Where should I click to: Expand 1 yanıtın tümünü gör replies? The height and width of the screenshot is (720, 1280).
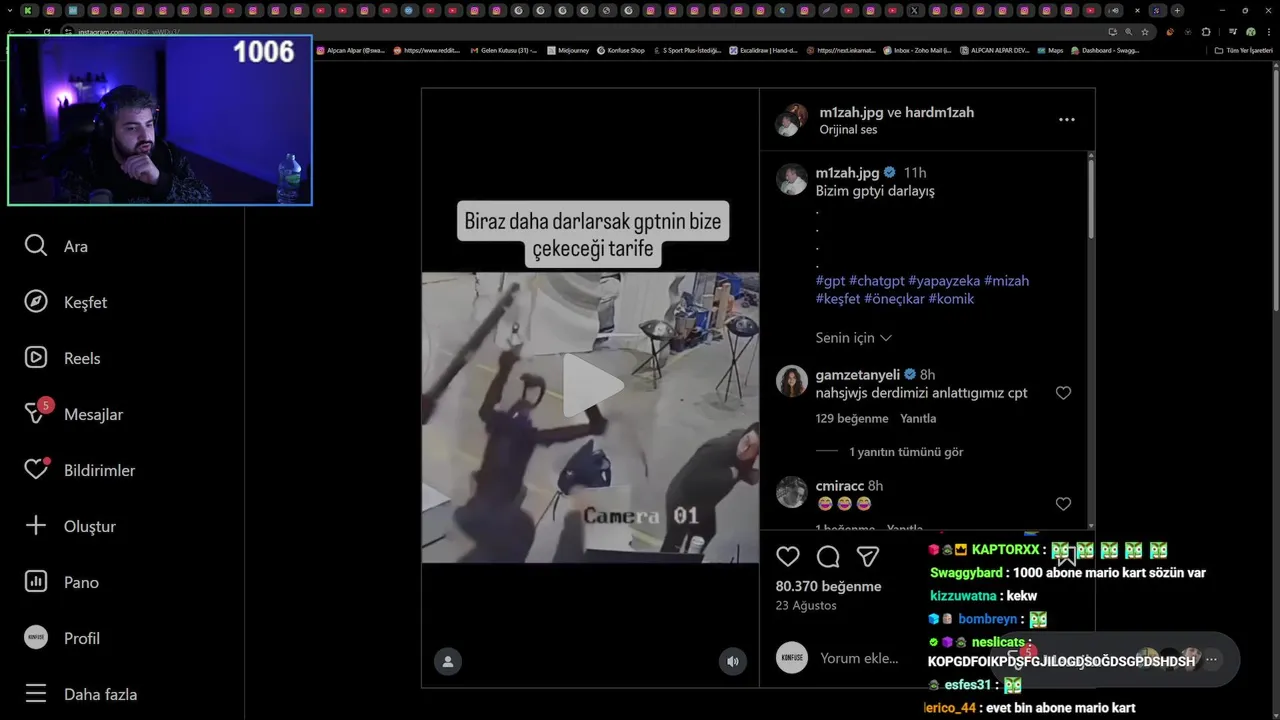point(906,452)
